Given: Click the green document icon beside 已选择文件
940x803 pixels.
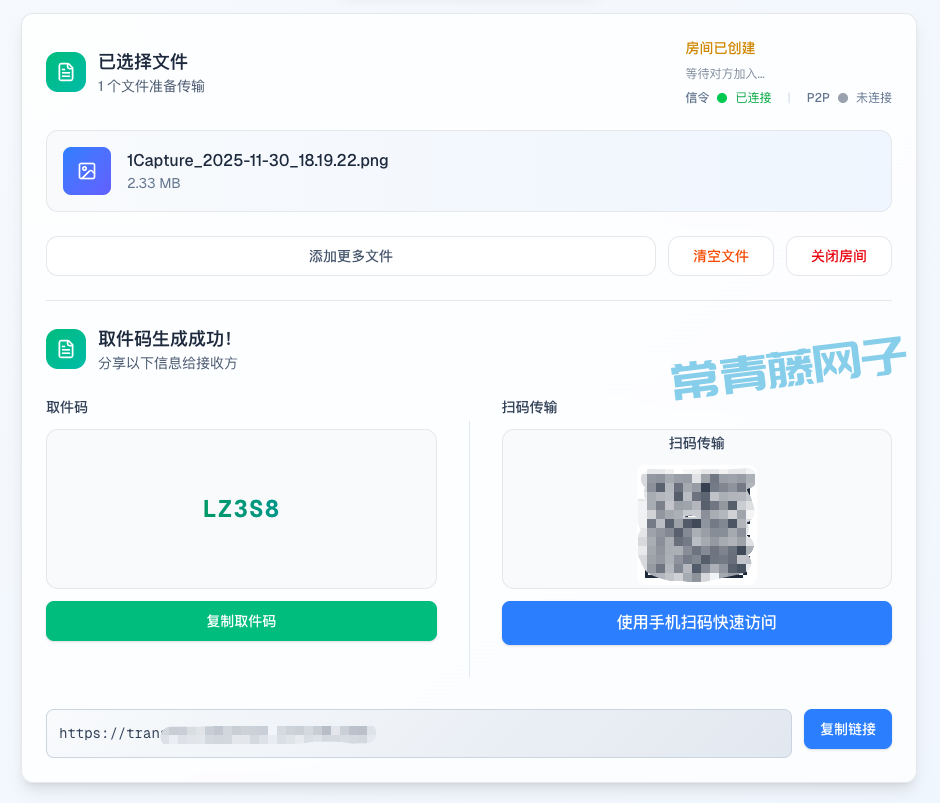Looking at the screenshot, I should (66, 72).
